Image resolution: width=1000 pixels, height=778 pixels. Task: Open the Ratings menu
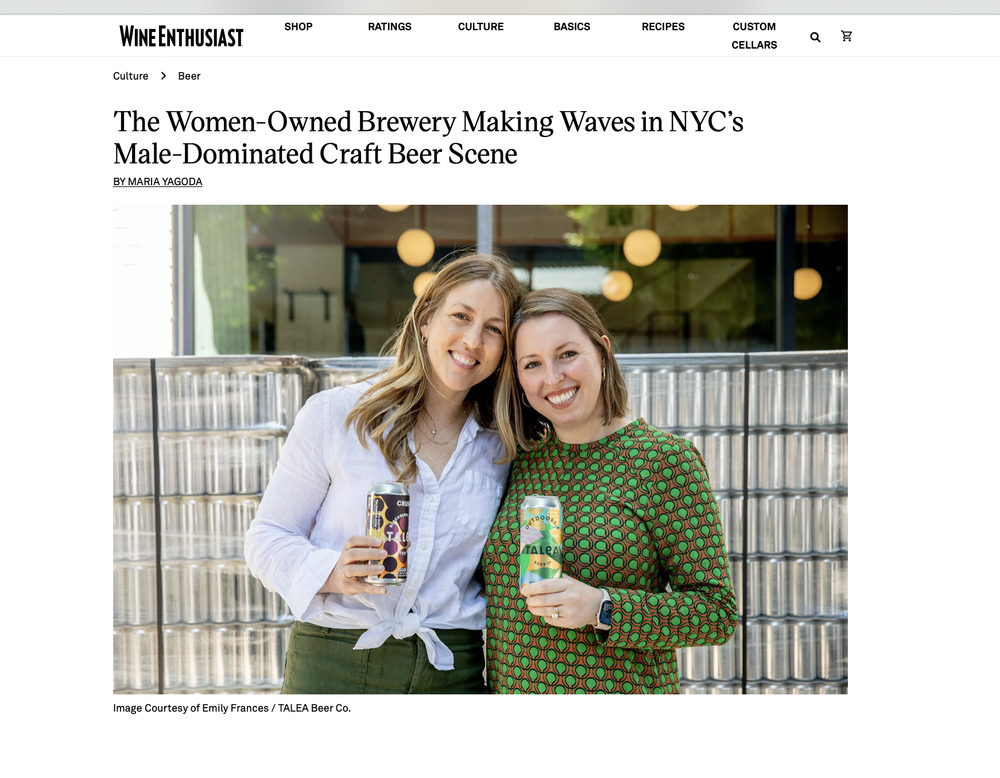[390, 27]
